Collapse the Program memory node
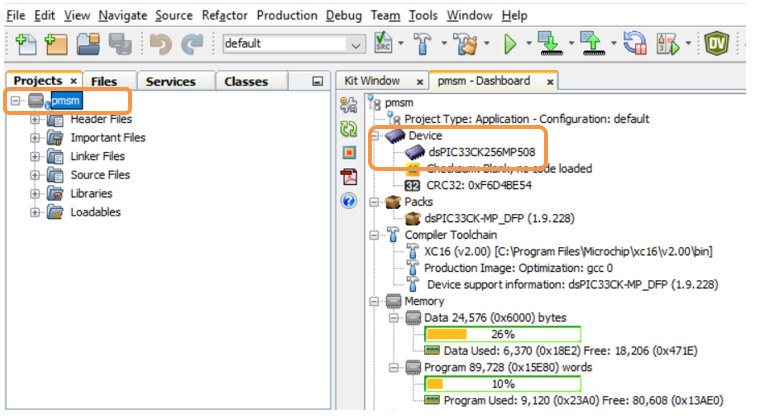Screen dimensions: 758x418 point(394,368)
